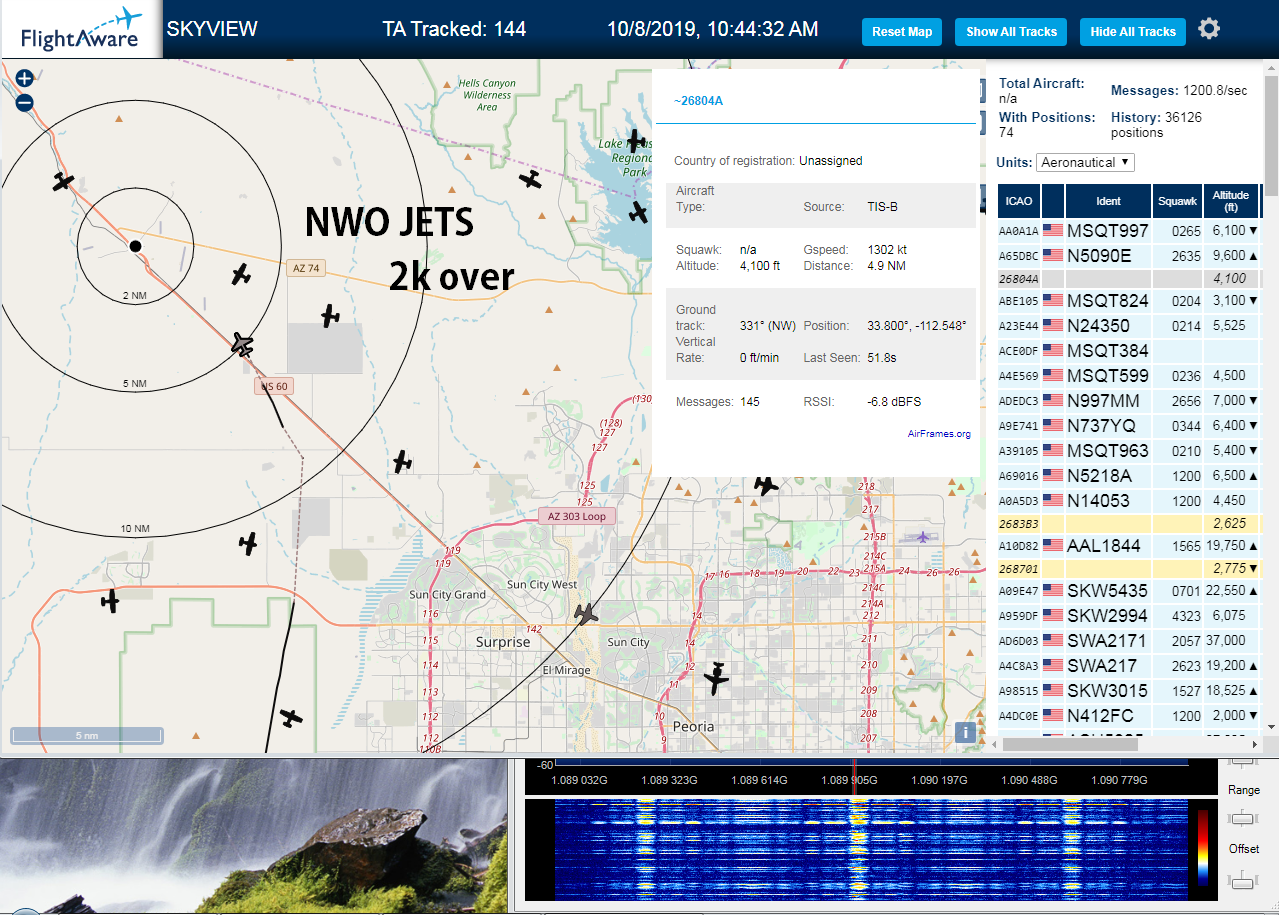The width and height of the screenshot is (1279, 915).
Task: Zoom out on the map with minus button
Action: (x=25, y=102)
